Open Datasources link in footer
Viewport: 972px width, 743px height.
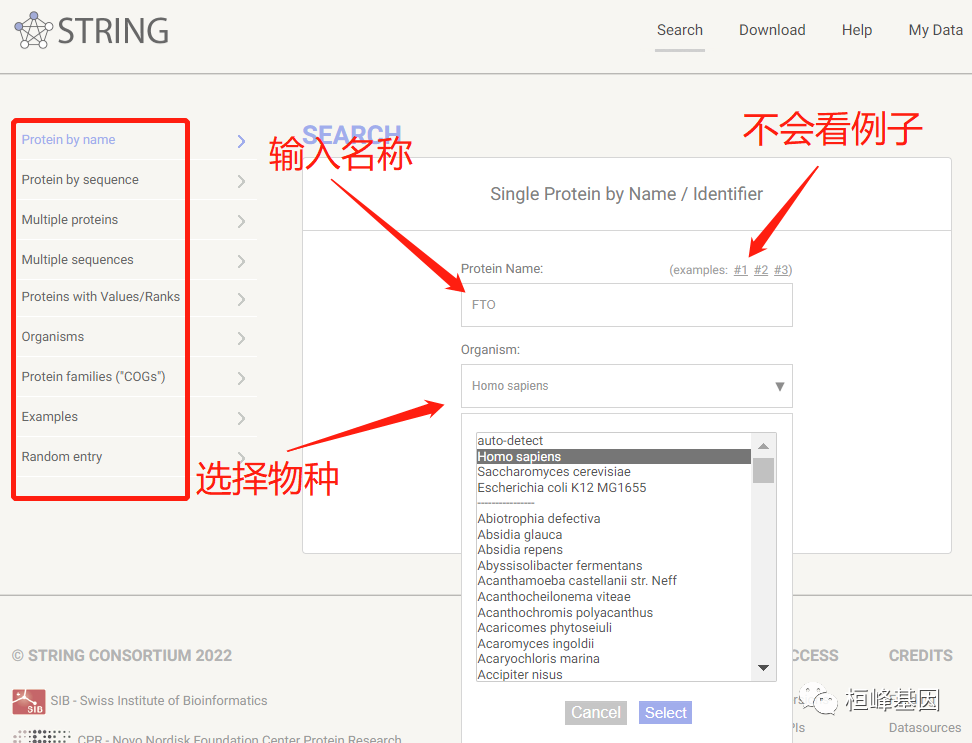pos(925,728)
